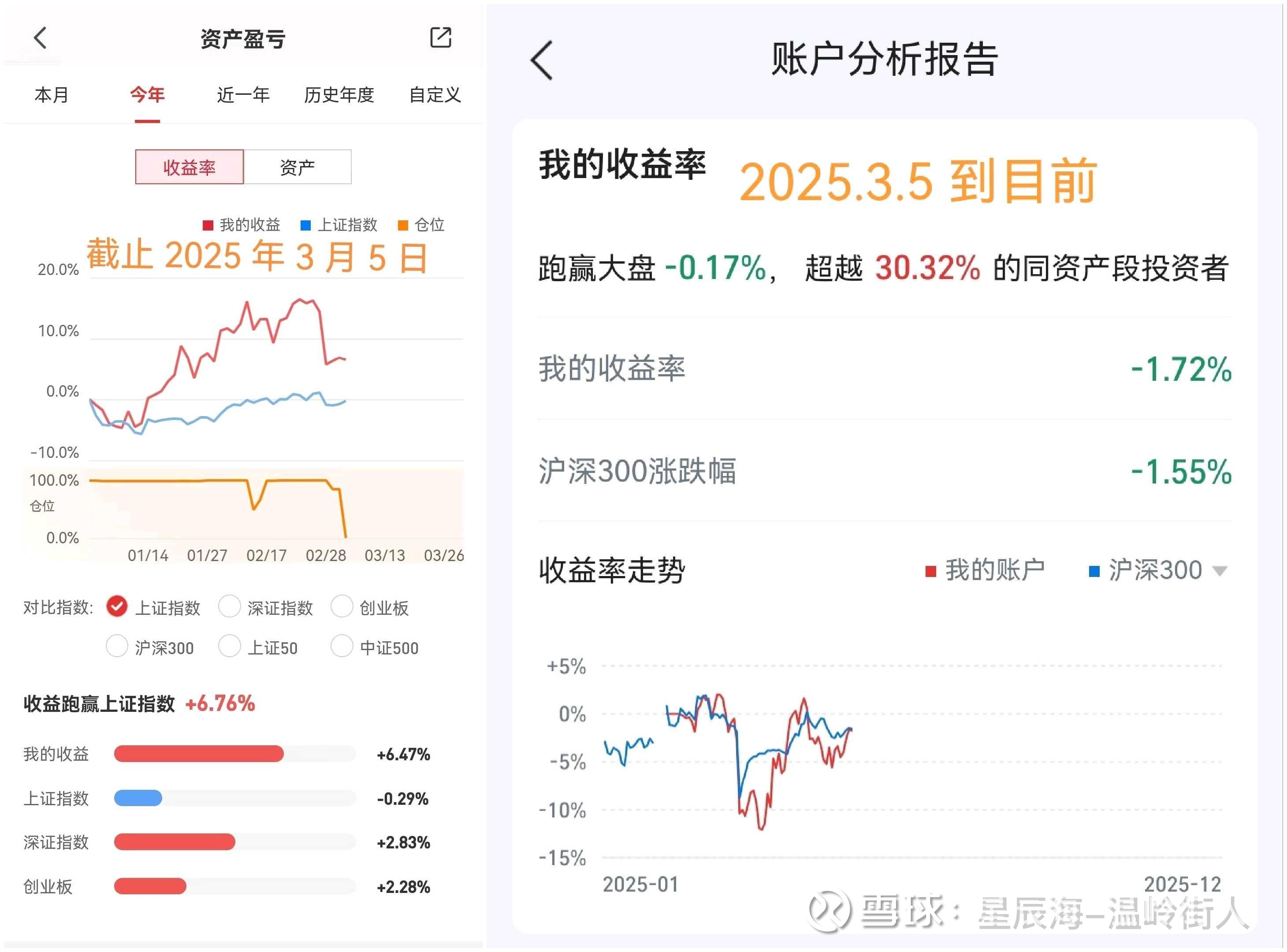The image size is (1287, 952).
Task: Go back from 账户分析报告 page
Action: pos(542,60)
